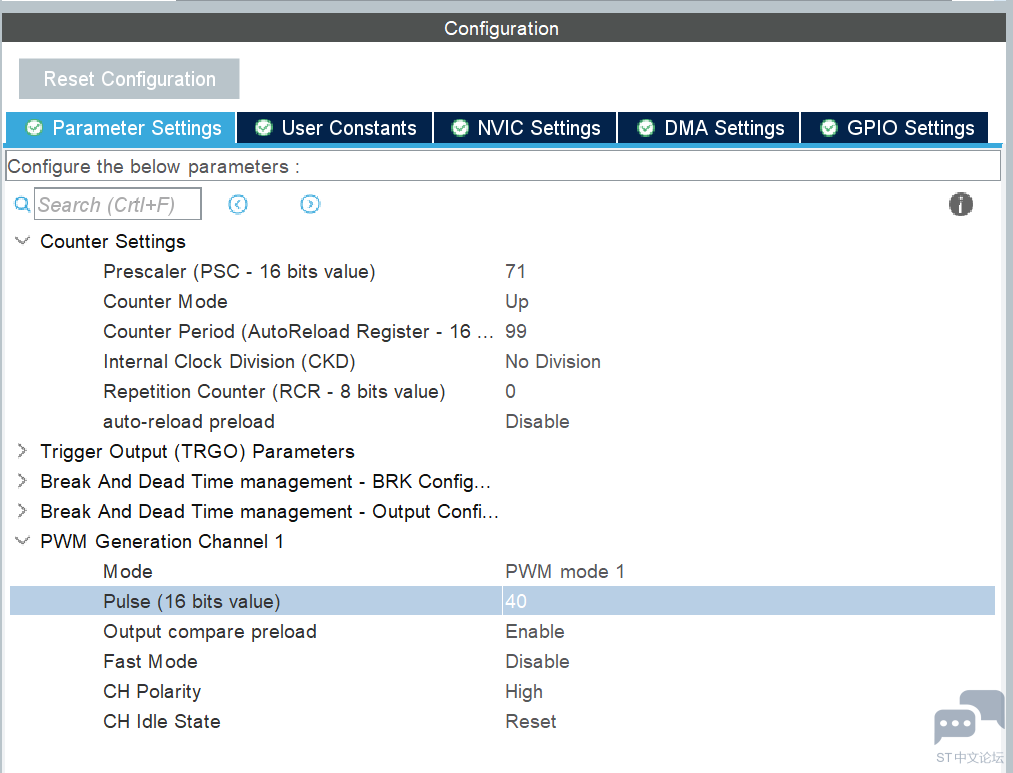Open the DMA Settings tab
1013x773 pixels.
coord(711,128)
